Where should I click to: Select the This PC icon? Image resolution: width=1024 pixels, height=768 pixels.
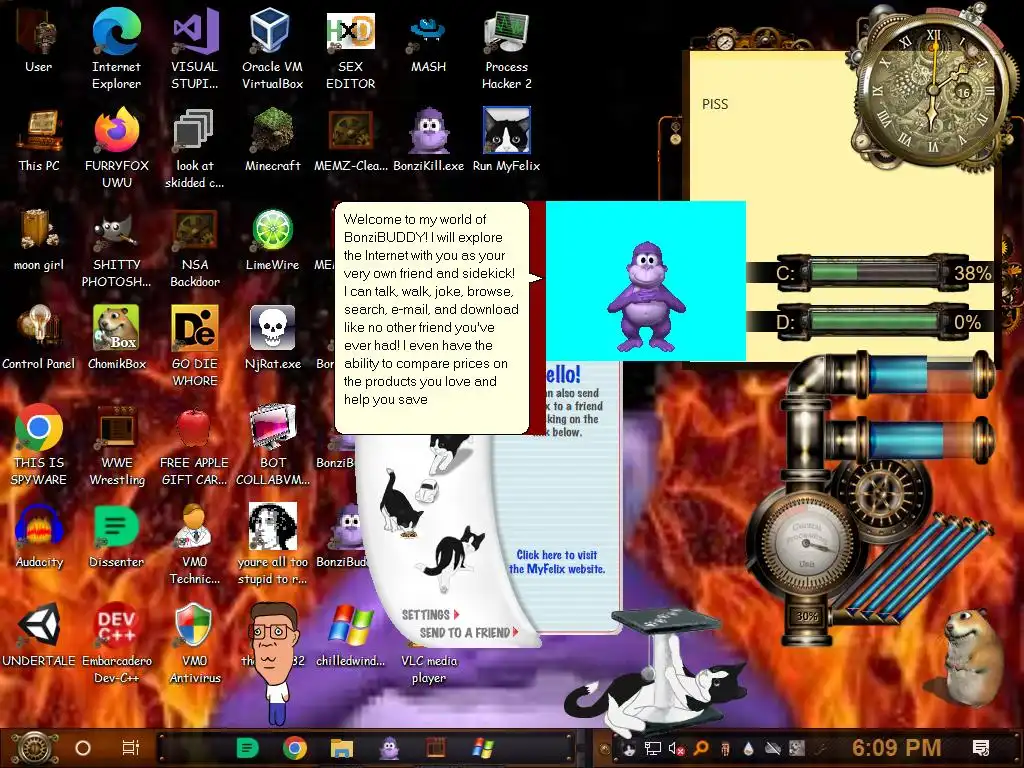tap(39, 140)
